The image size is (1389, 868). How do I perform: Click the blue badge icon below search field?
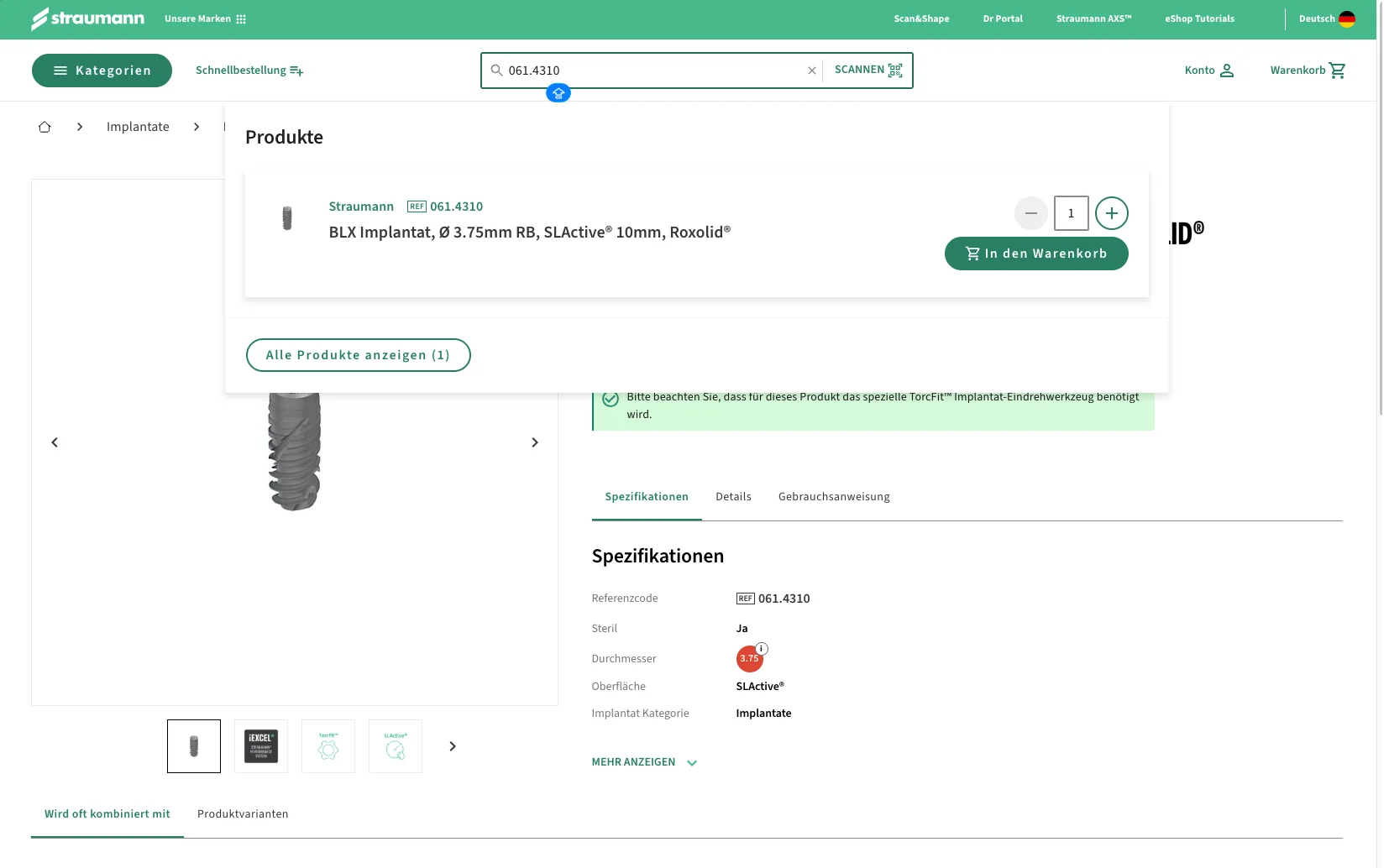(558, 93)
